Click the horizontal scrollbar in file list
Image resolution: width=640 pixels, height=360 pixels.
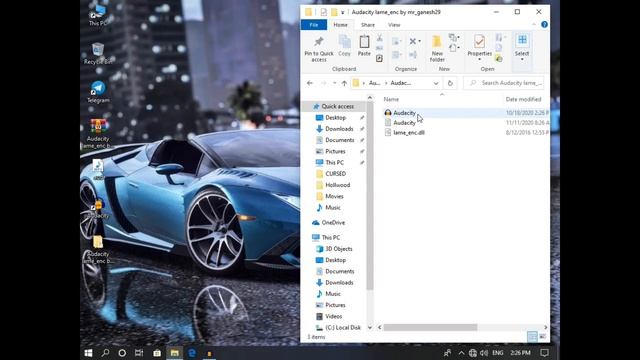point(430,327)
